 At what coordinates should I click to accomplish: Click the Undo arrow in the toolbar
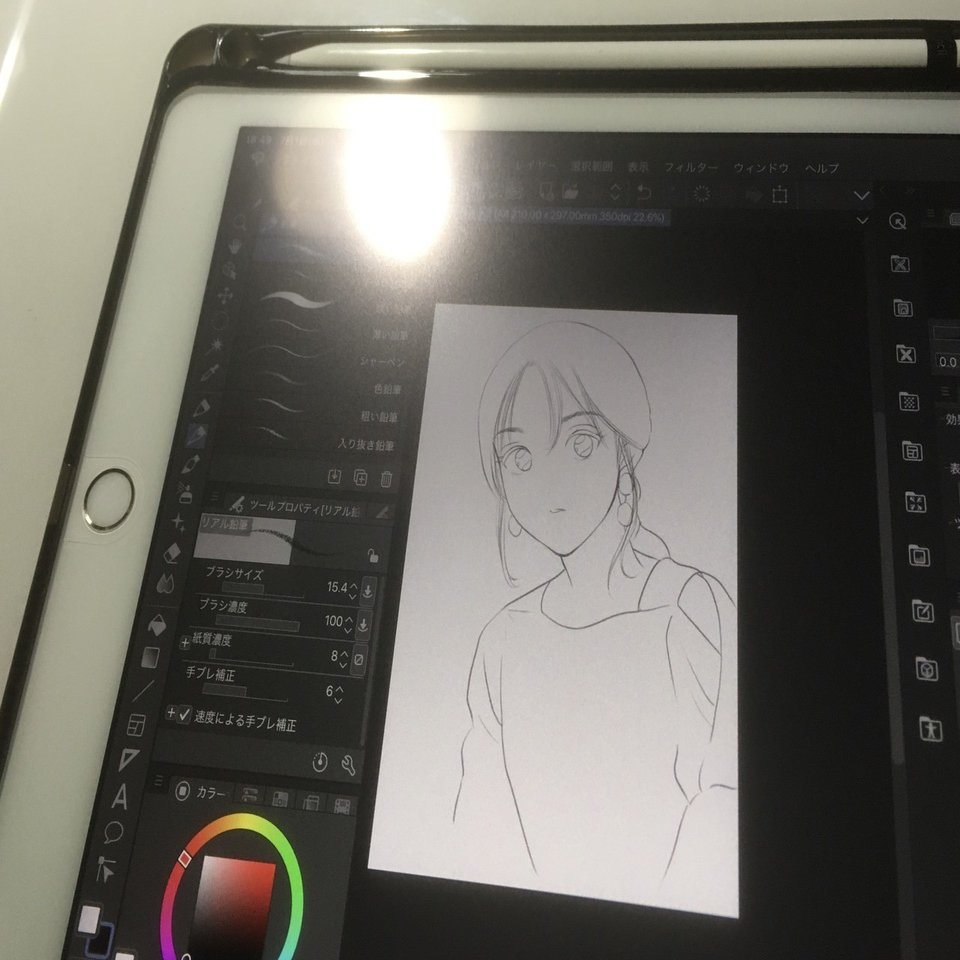click(x=644, y=193)
